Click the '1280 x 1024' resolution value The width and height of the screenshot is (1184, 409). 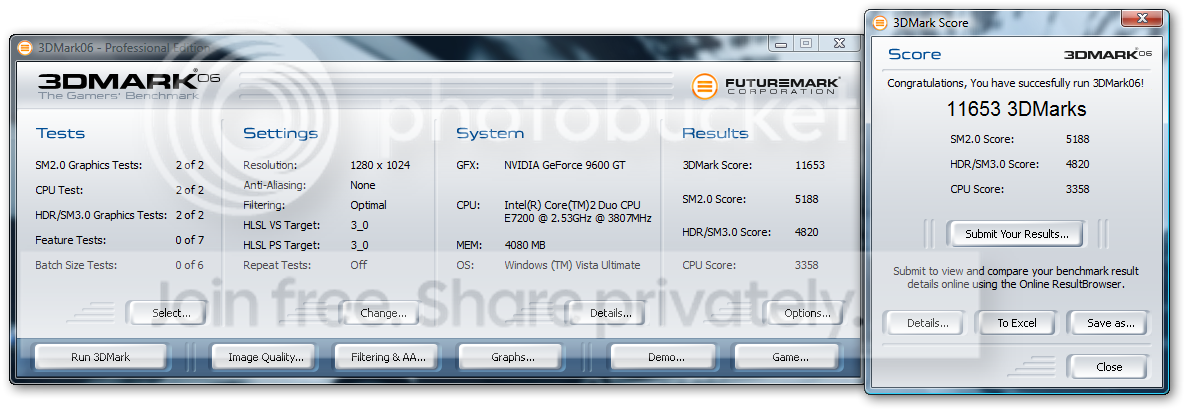380,165
